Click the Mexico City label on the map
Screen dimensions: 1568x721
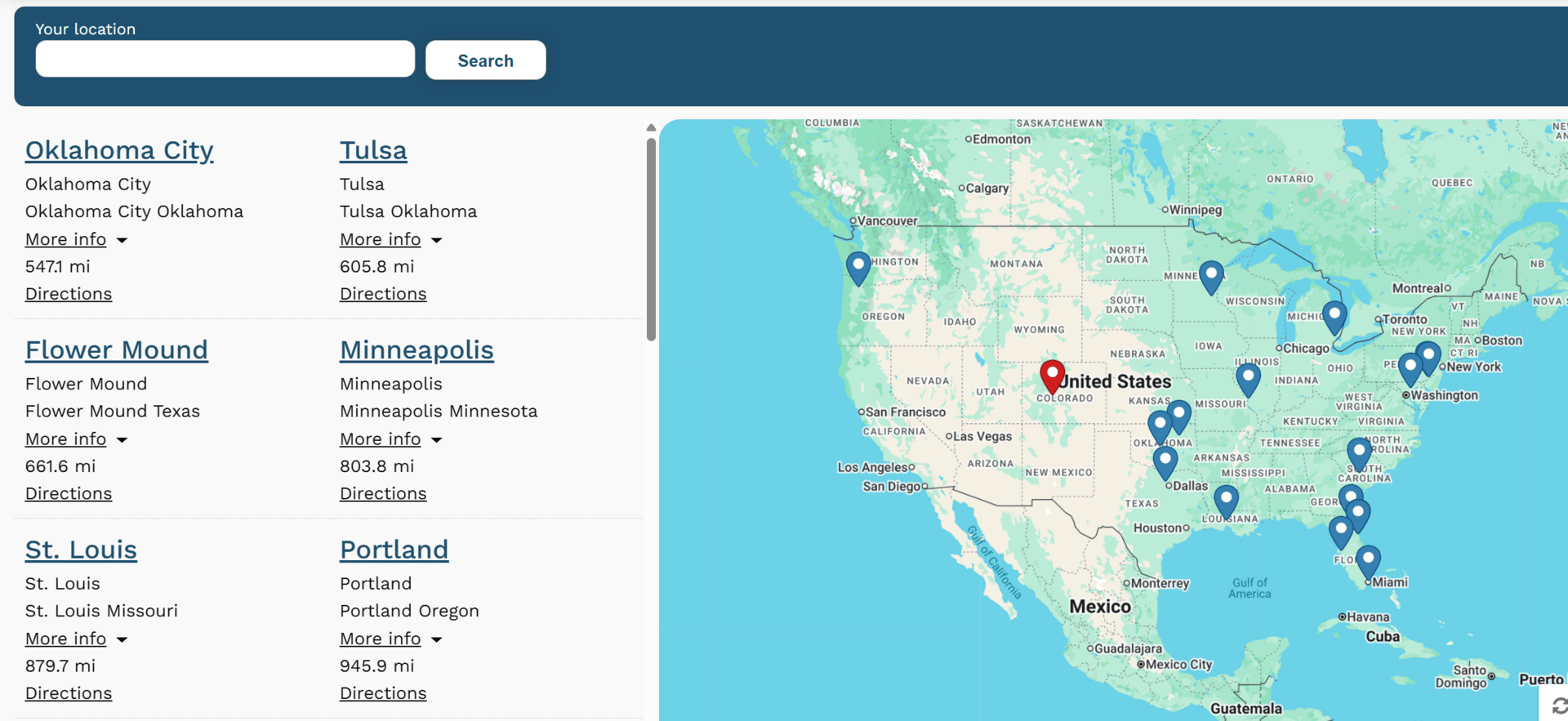pyautogui.click(x=1179, y=664)
